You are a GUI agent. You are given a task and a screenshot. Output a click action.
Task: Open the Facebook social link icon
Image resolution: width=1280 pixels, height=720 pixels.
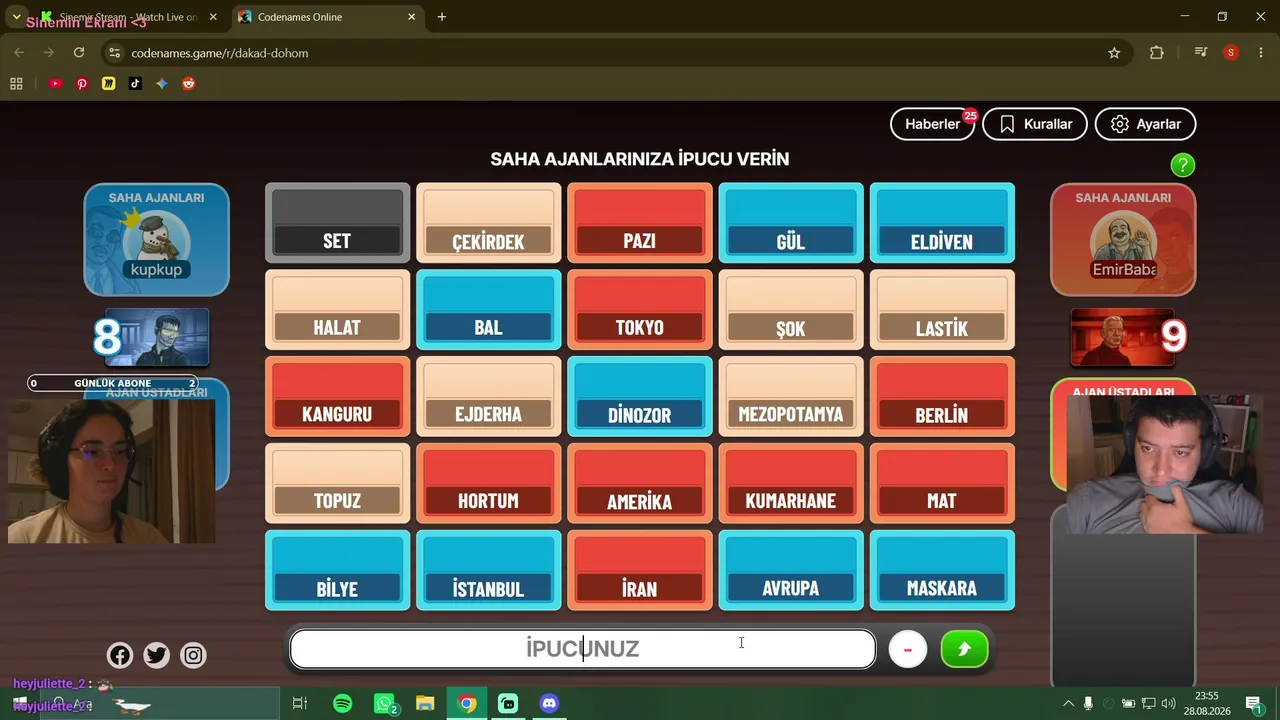coord(120,656)
